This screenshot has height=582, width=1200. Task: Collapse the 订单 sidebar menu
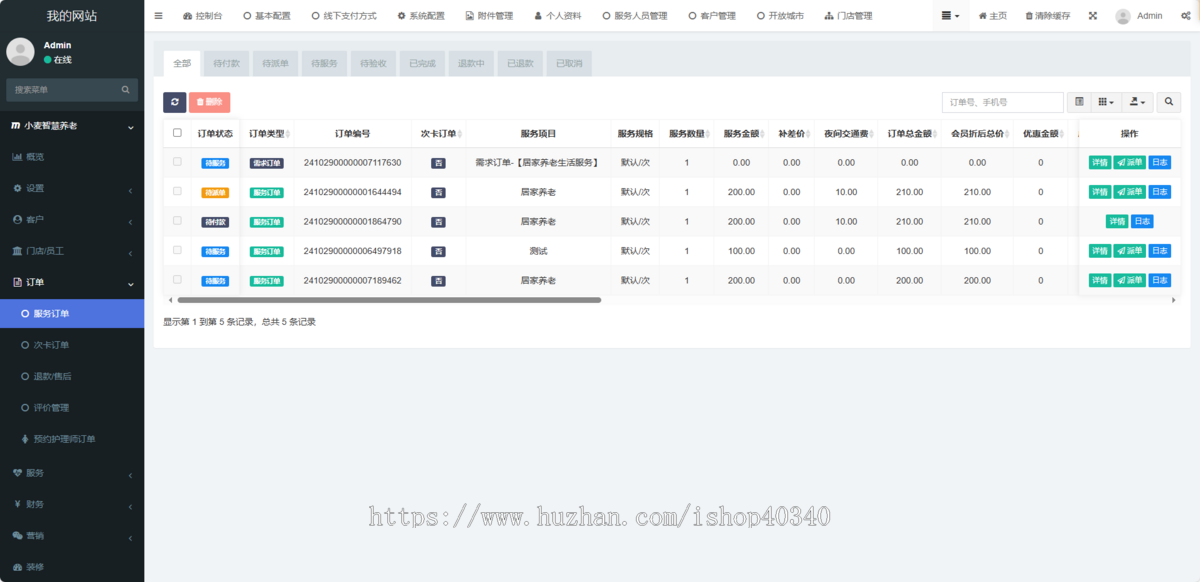pos(72,282)
